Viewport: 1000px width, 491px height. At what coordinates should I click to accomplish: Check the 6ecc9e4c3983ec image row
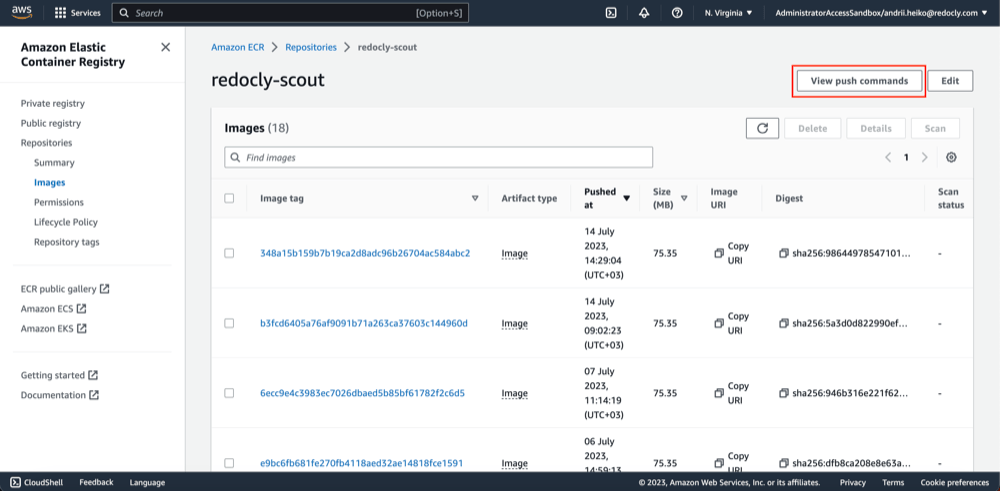[229, 393]
